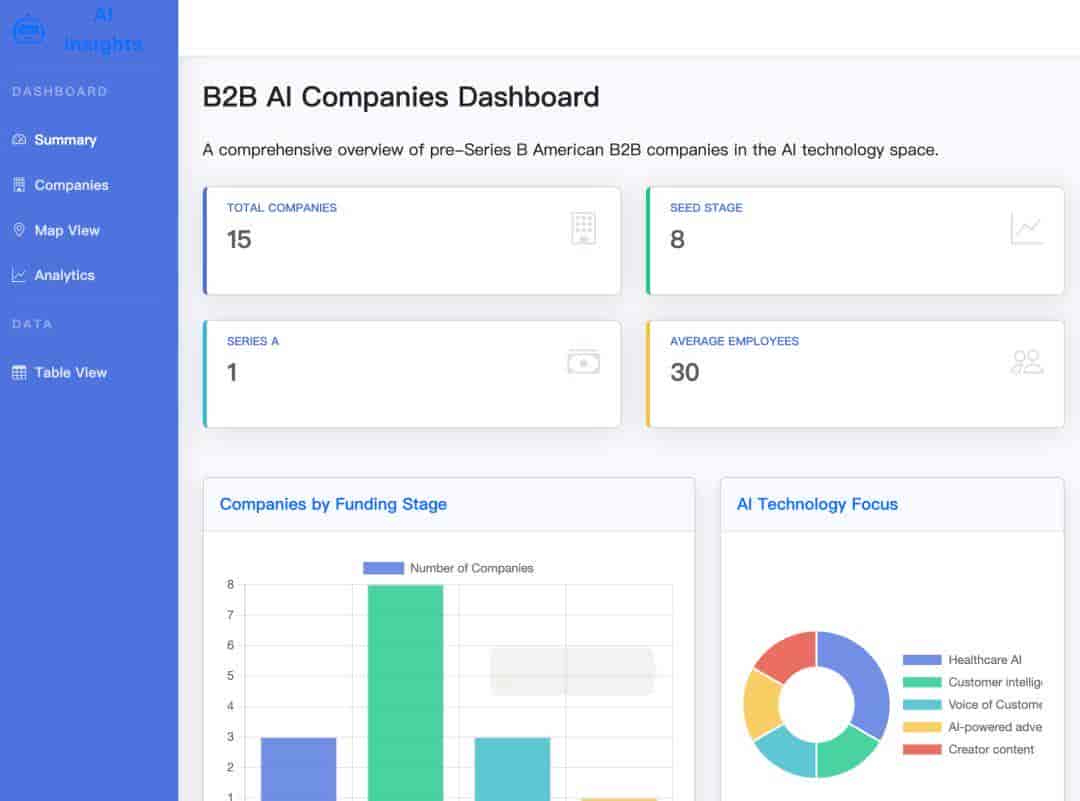Click the money icon in Series A card
1080x801 pixels.
pyautogui.click(x=583, y=362)
